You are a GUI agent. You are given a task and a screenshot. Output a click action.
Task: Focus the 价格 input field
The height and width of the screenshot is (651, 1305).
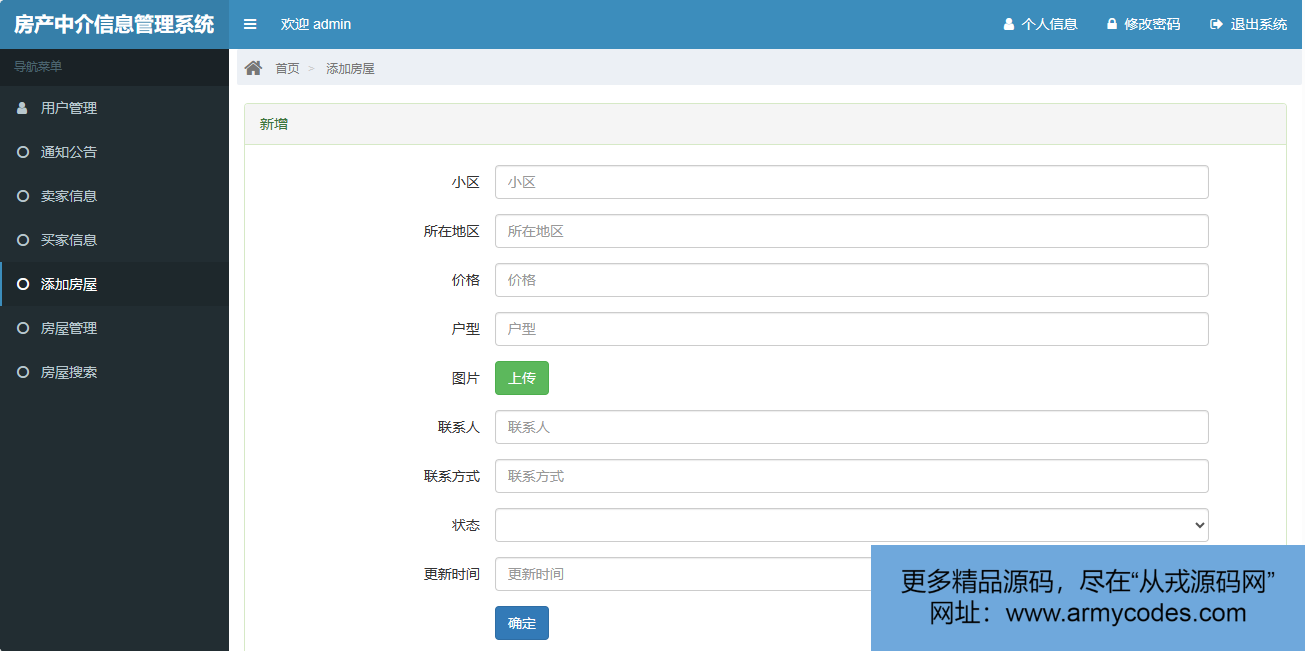tap(852, 280)
